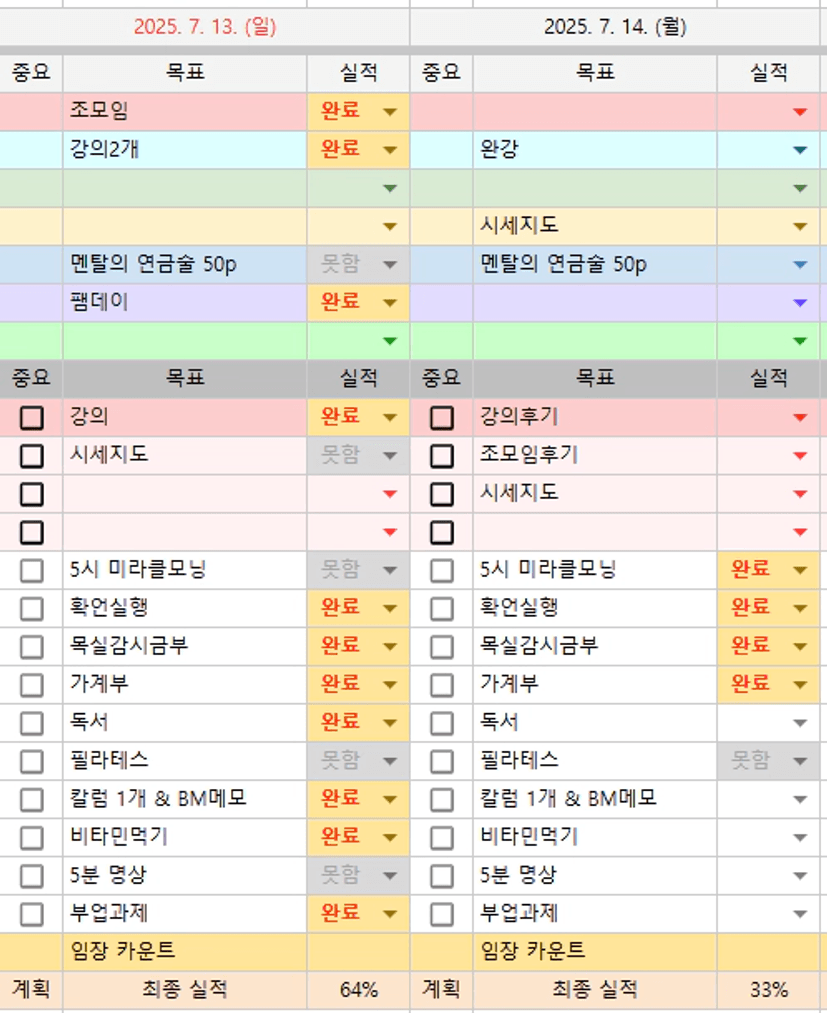Select the 2025. 7. 13. (일) date header
827x1013 pixels.
204,27
